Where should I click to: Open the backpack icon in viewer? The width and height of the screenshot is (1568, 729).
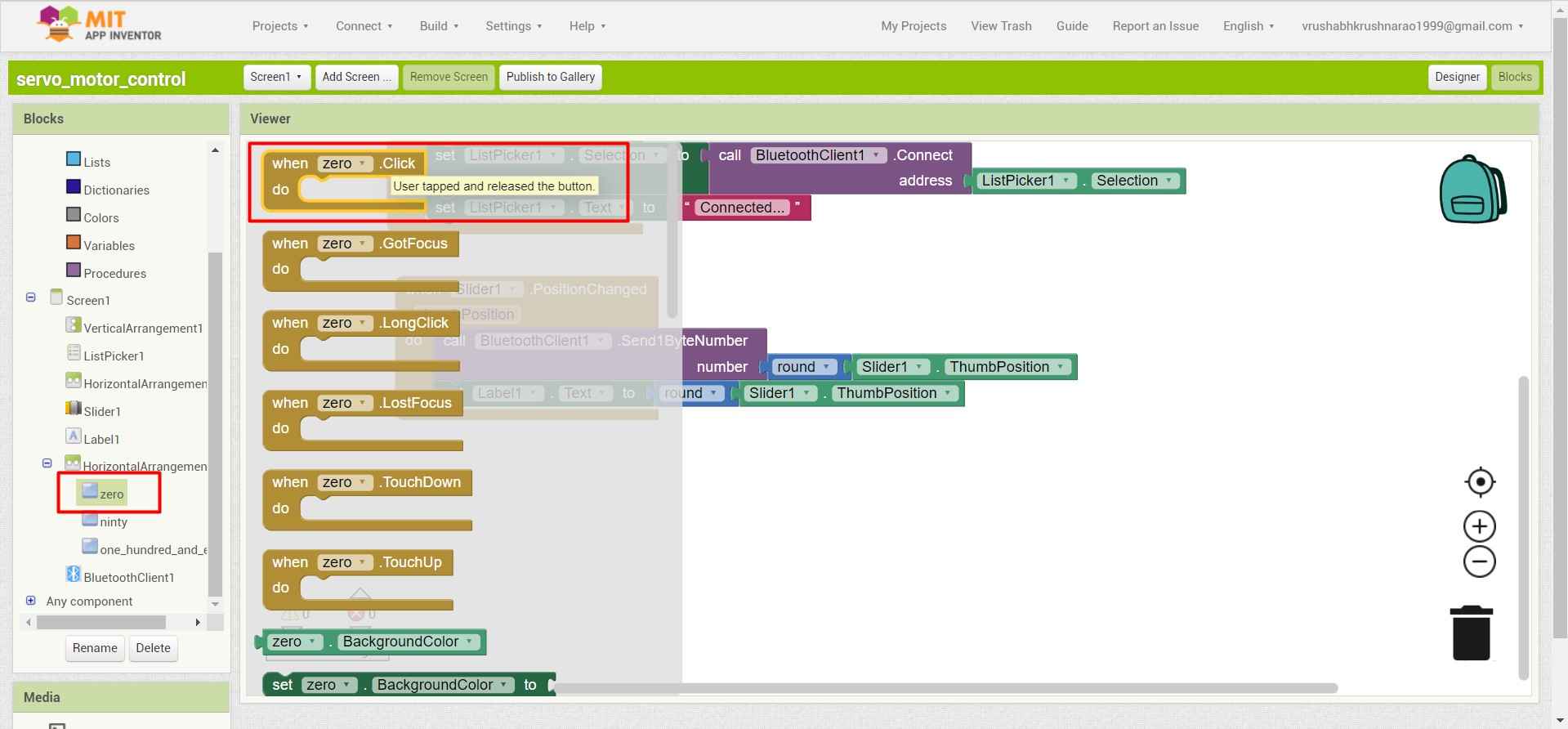click(1472, 189)
